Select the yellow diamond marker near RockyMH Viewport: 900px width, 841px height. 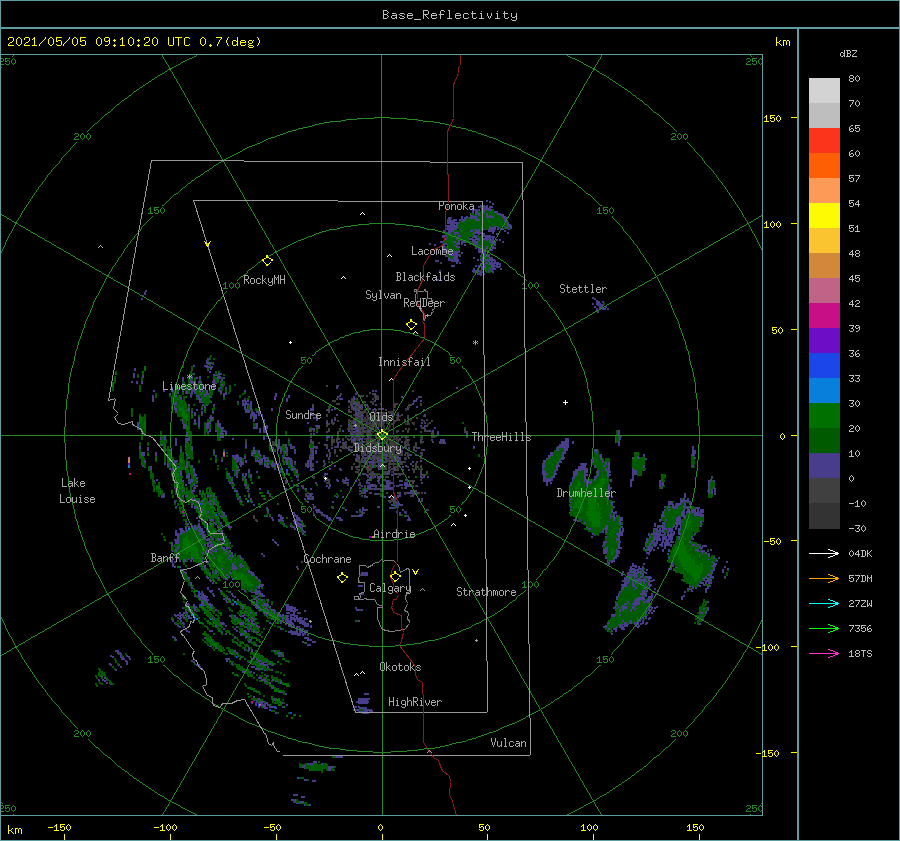[x=267, y=261]
